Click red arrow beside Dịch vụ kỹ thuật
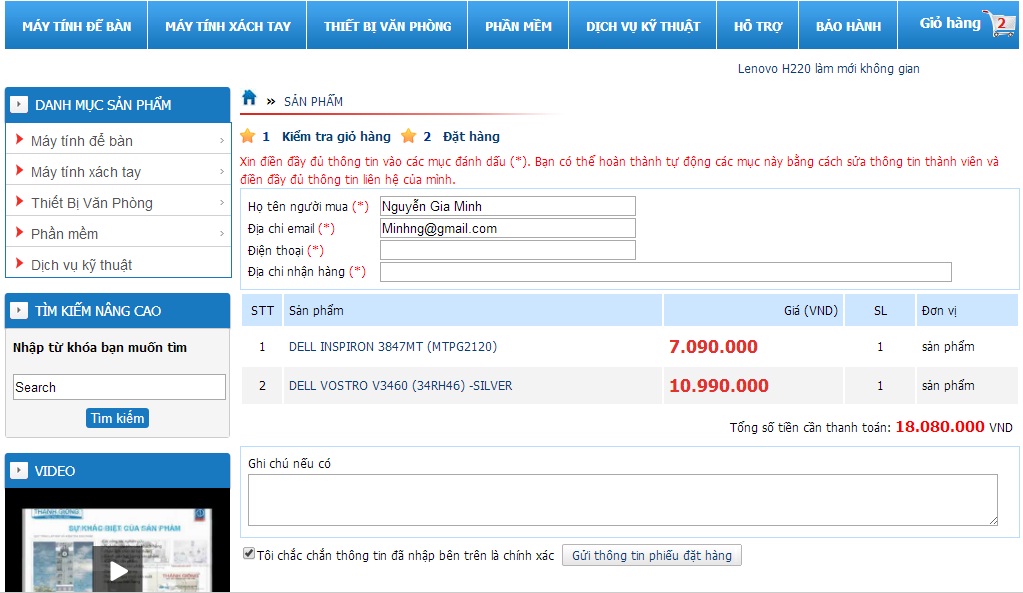1023x593 pixels. click(20, 264)
